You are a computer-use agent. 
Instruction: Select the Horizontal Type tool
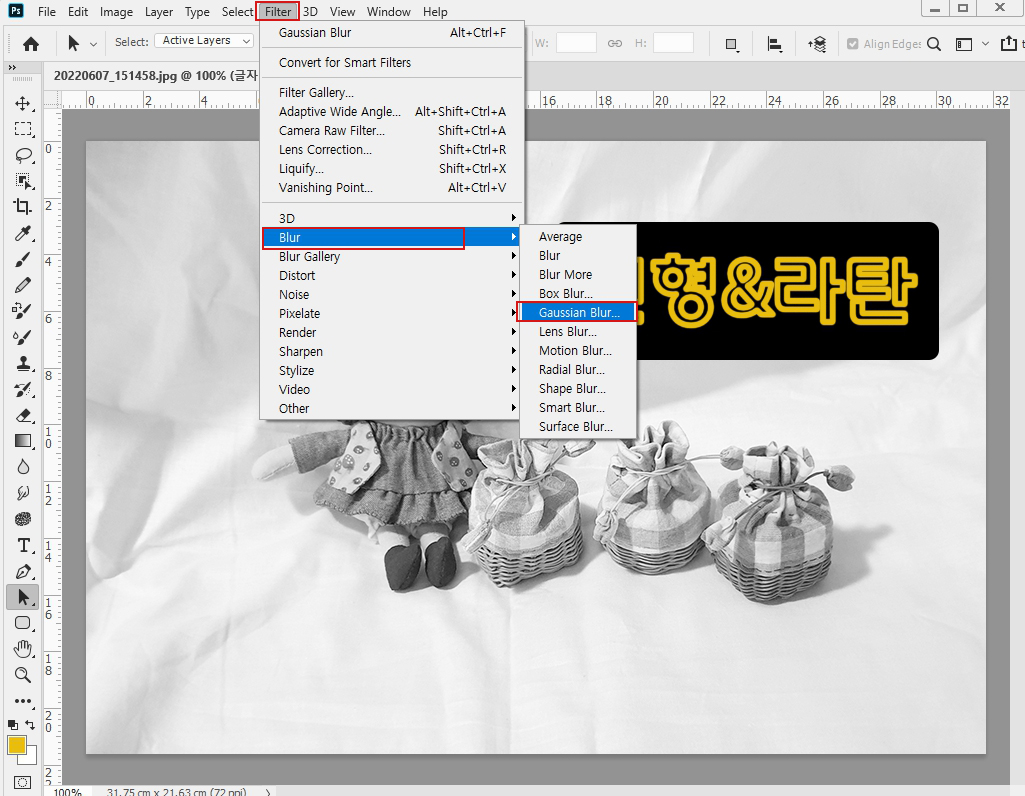[x=23, y=546]
